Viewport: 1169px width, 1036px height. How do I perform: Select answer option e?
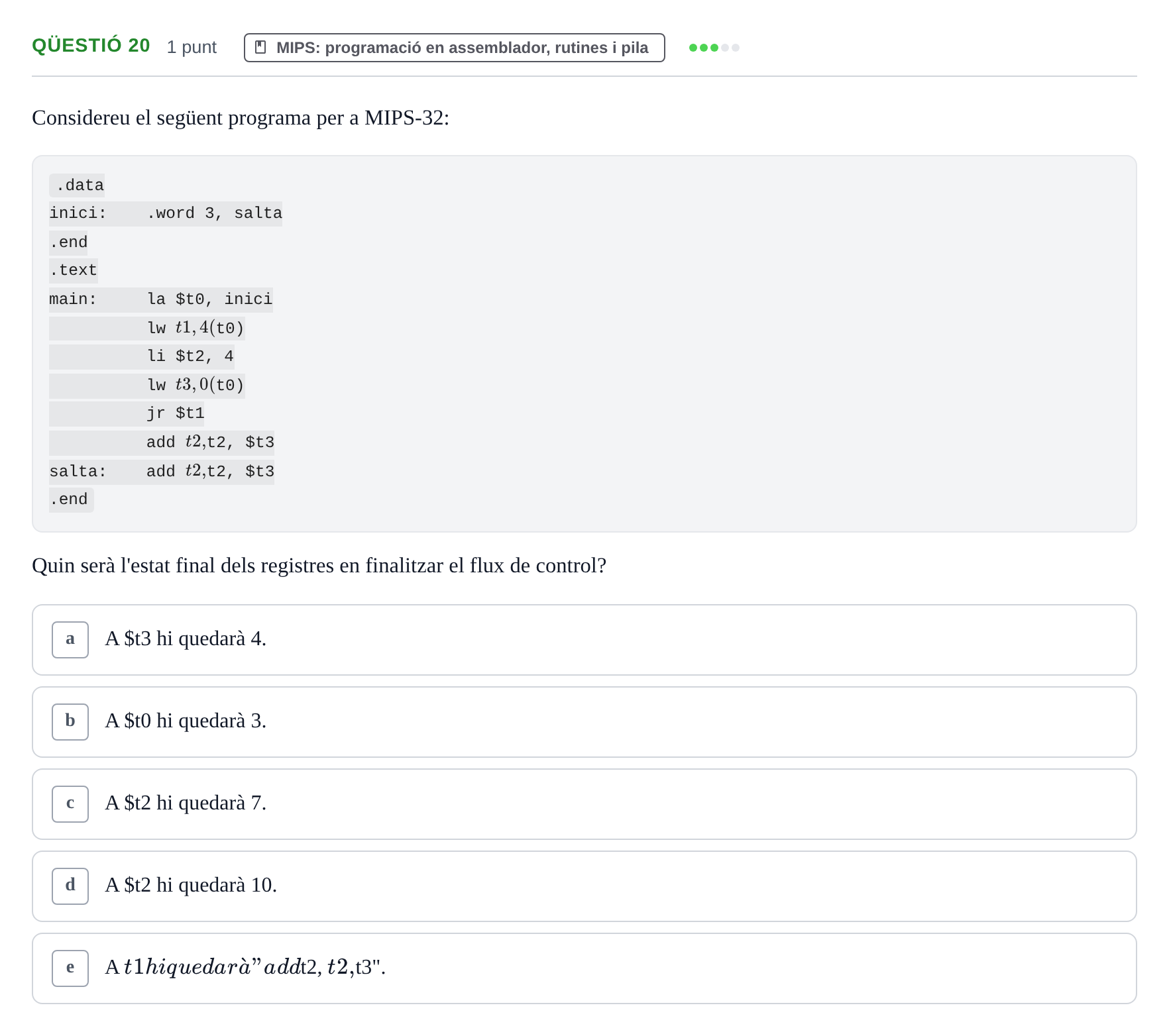[584, 968]
